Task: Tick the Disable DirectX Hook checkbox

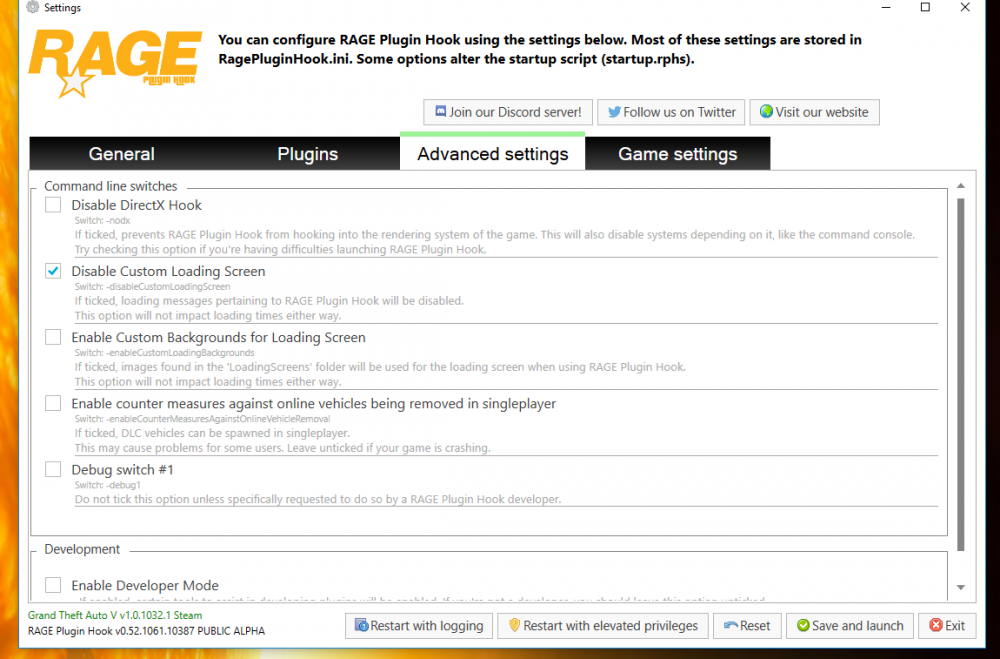Action: click(53, 205)
